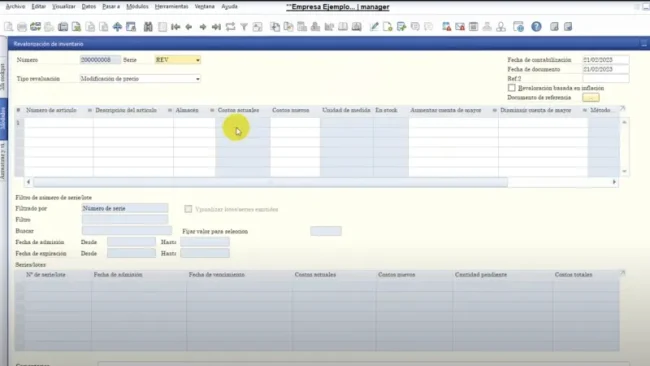This screenshot has height=366, width=650.
Task: Click the Aumentar cuenta de mayor column header
Action: 446,110
